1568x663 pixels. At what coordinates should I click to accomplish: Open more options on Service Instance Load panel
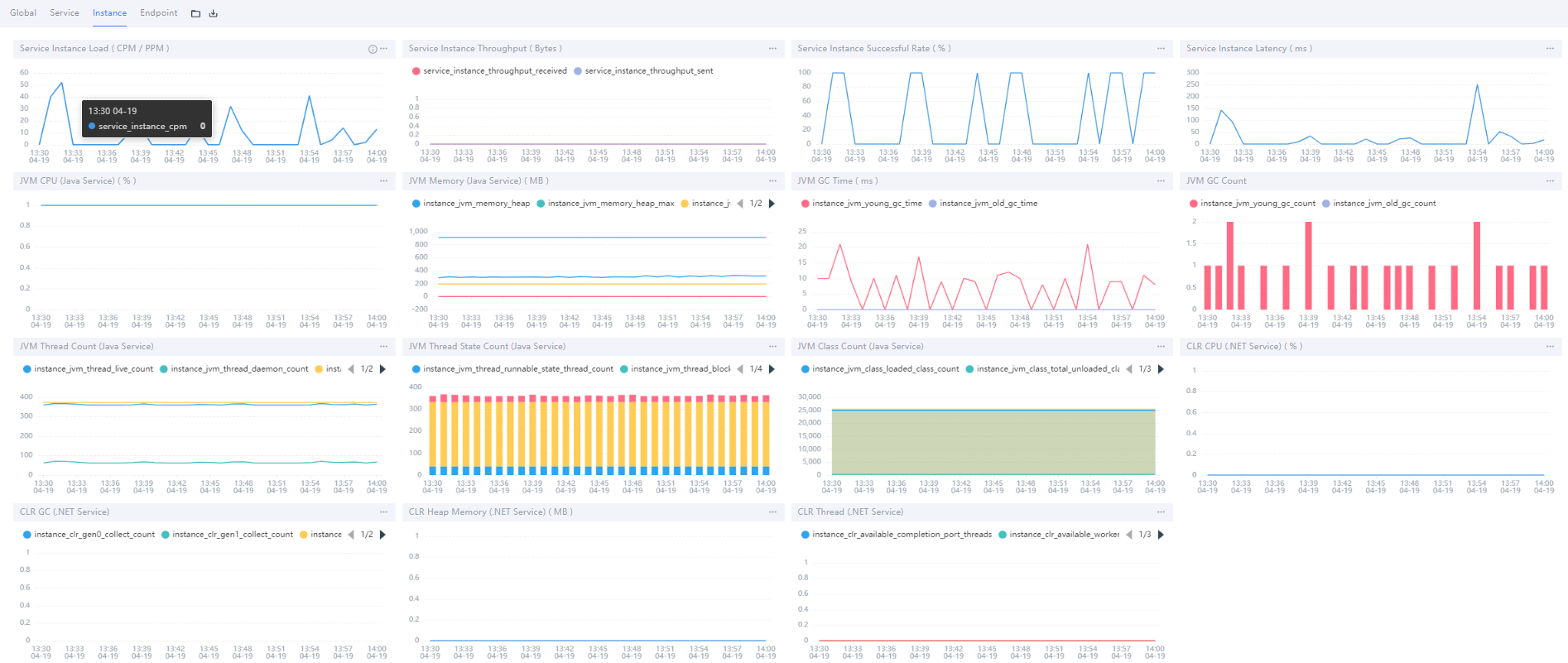pos(384,49)
